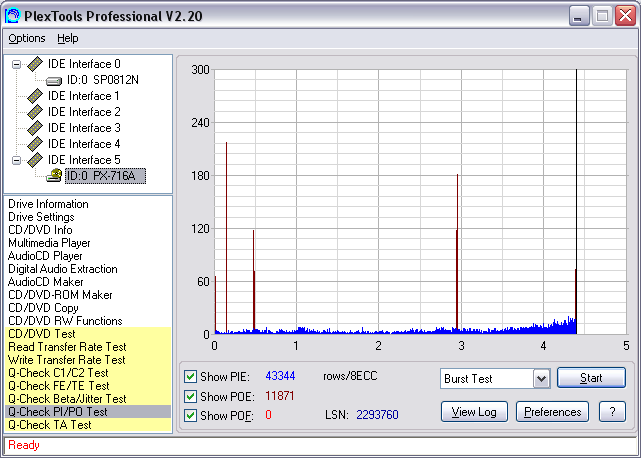
Task: Open Drive Information function
Action: [48, 204]
